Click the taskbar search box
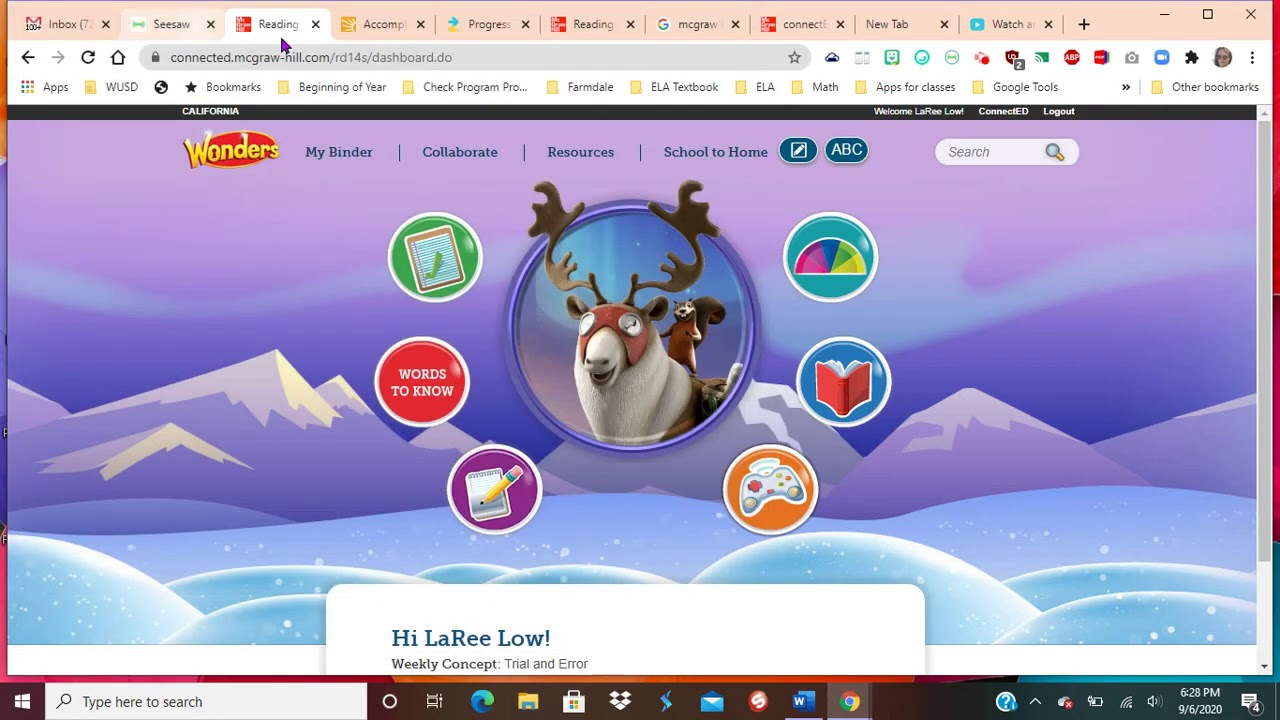The image size is (1280, 720). (207, 701)
